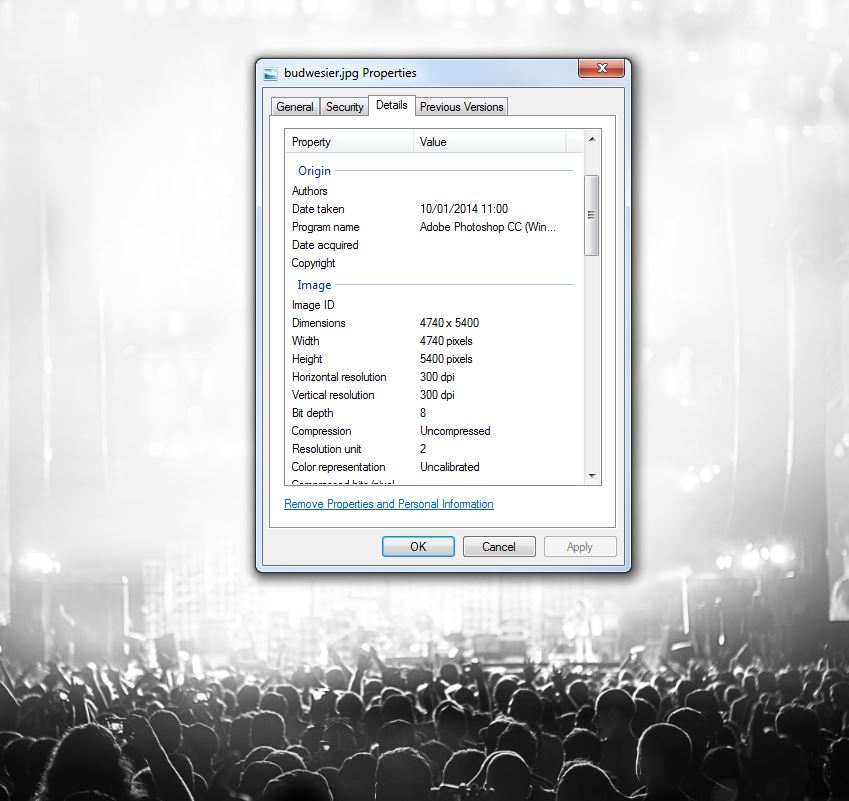Select the Authors property row

pos(310,191)
